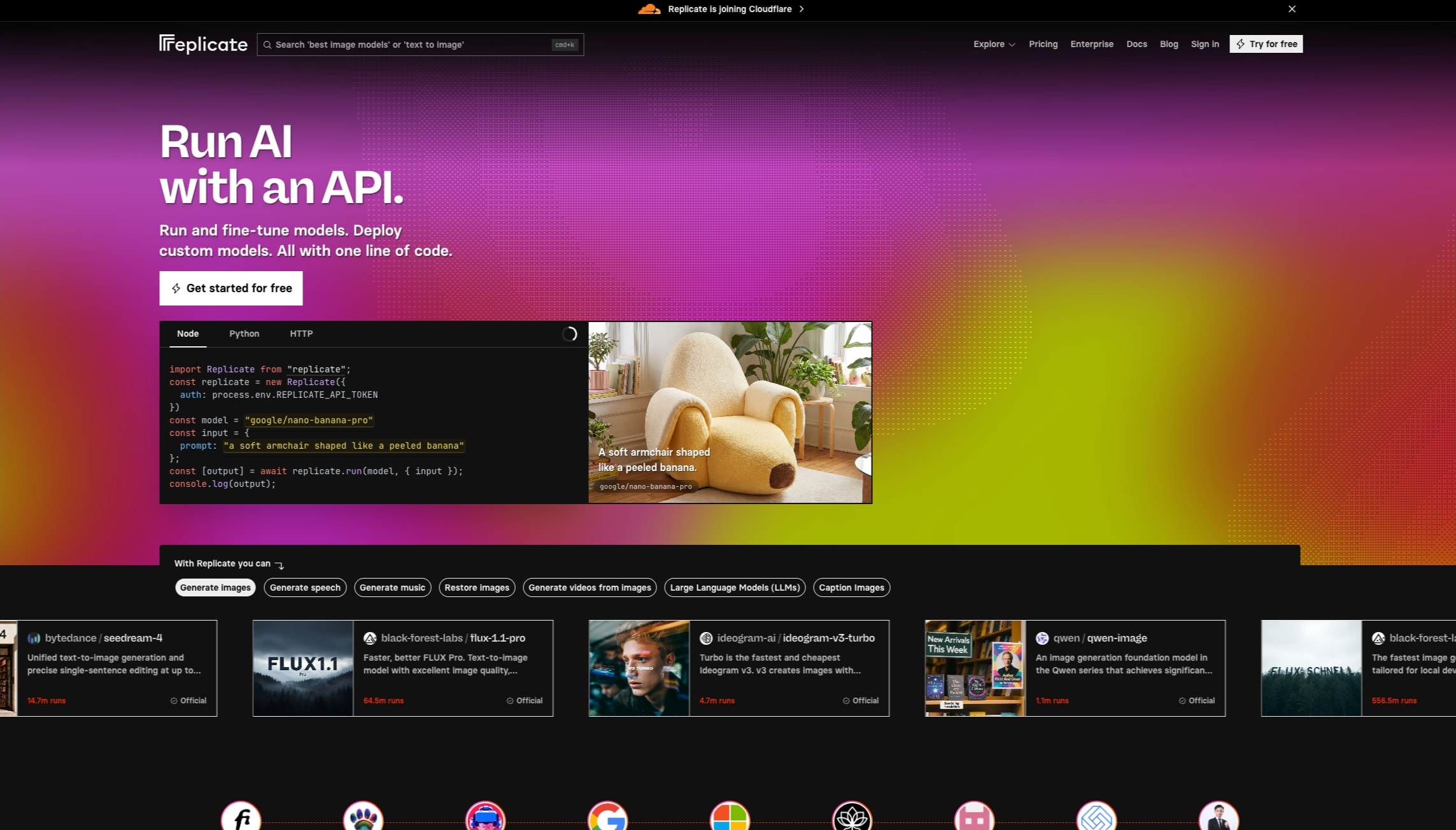1456x830 pixels.
Task: Select the Generate music pill
Action: (392, 587)
